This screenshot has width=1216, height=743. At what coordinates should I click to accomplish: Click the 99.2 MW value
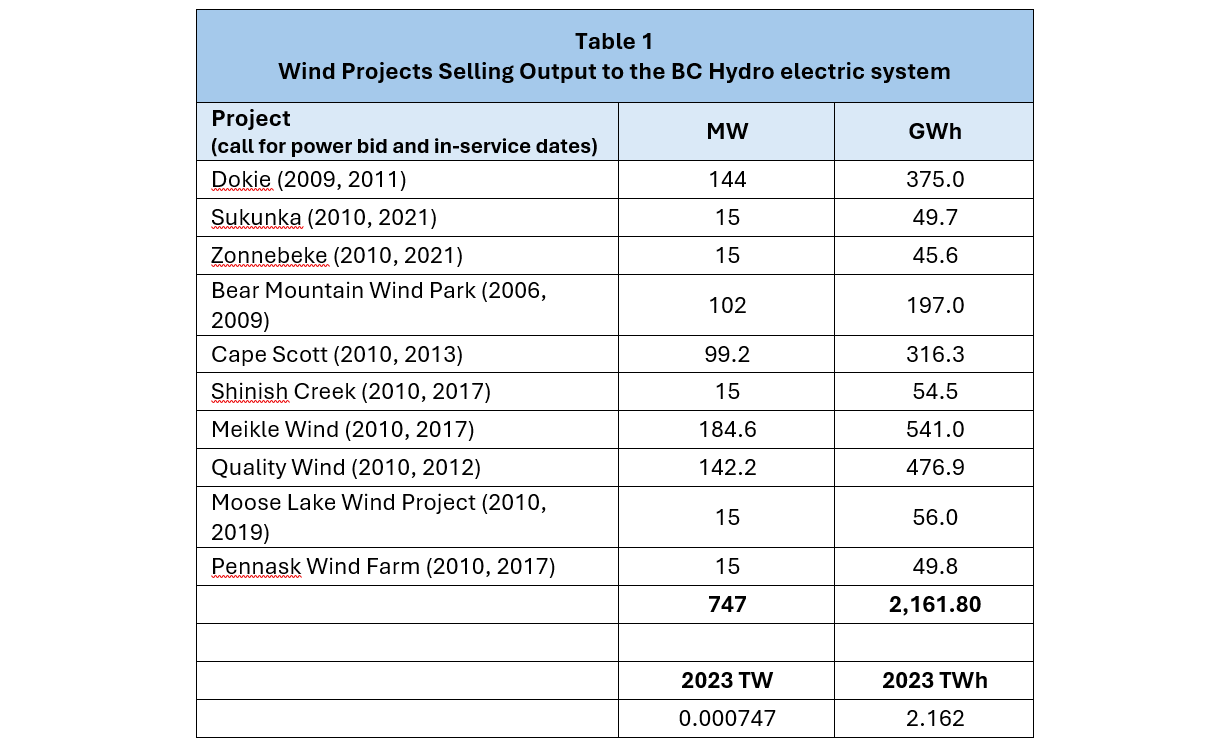coord(727,354)
